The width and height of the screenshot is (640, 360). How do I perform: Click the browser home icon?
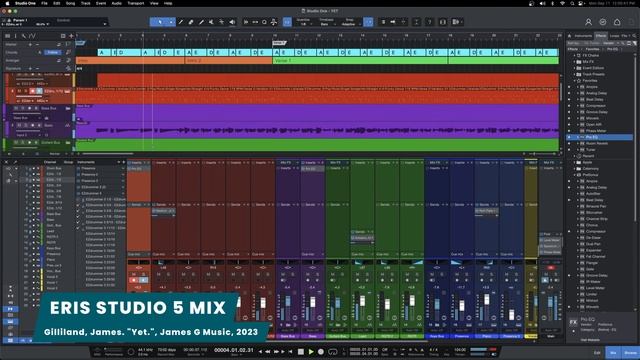coord(570,36)
